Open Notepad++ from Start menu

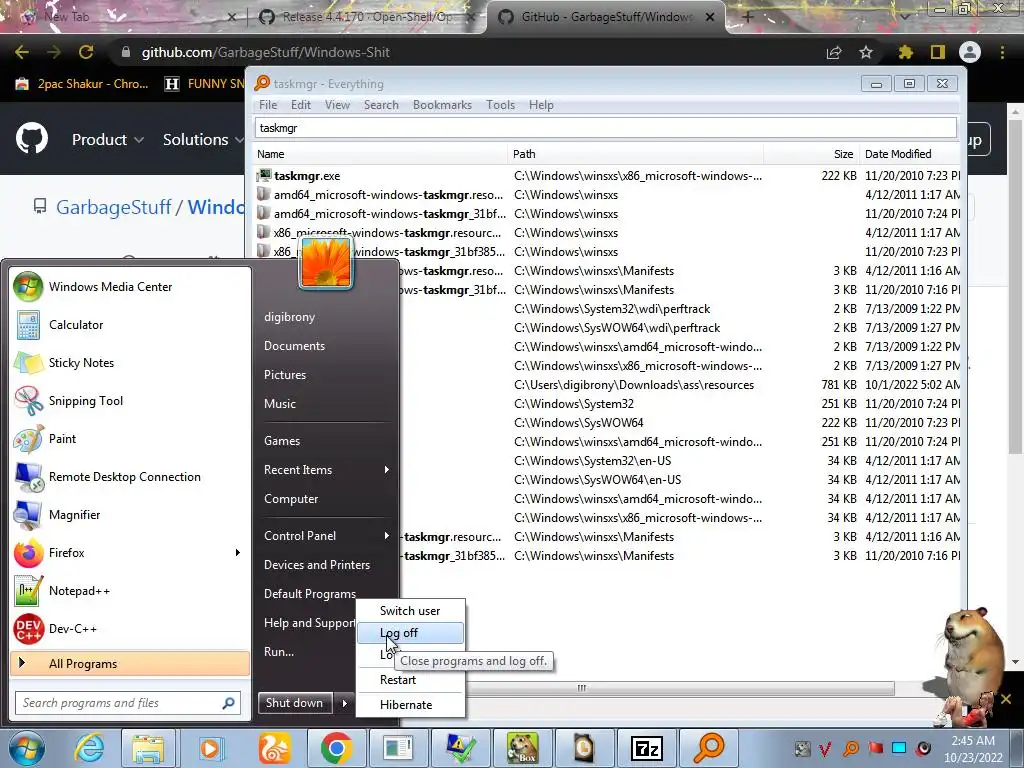pyautogui.click(x=131, y=590)
